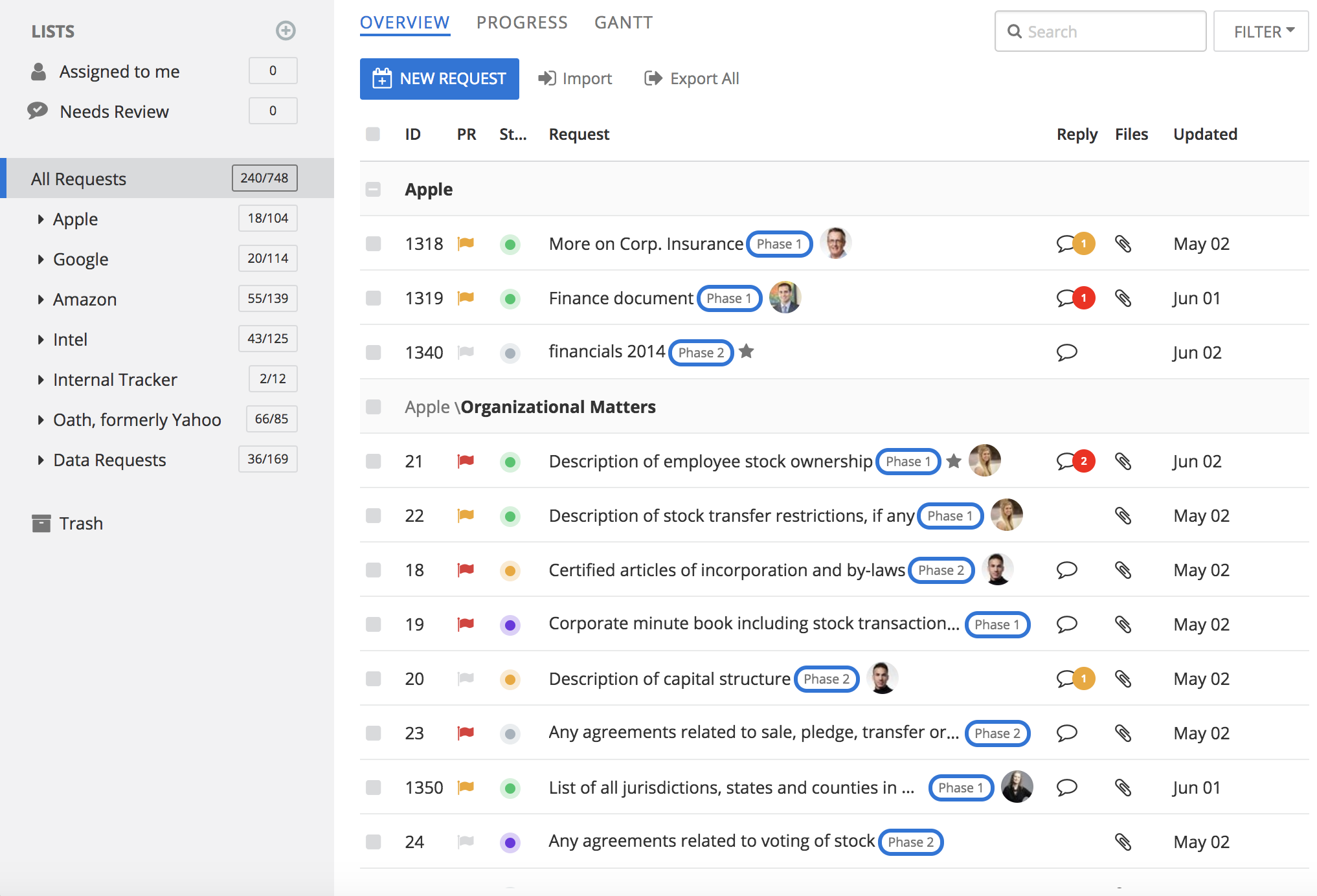Toggle the select-all header checkbox
The image size is (1317, 896).
(x=373, y=134)
